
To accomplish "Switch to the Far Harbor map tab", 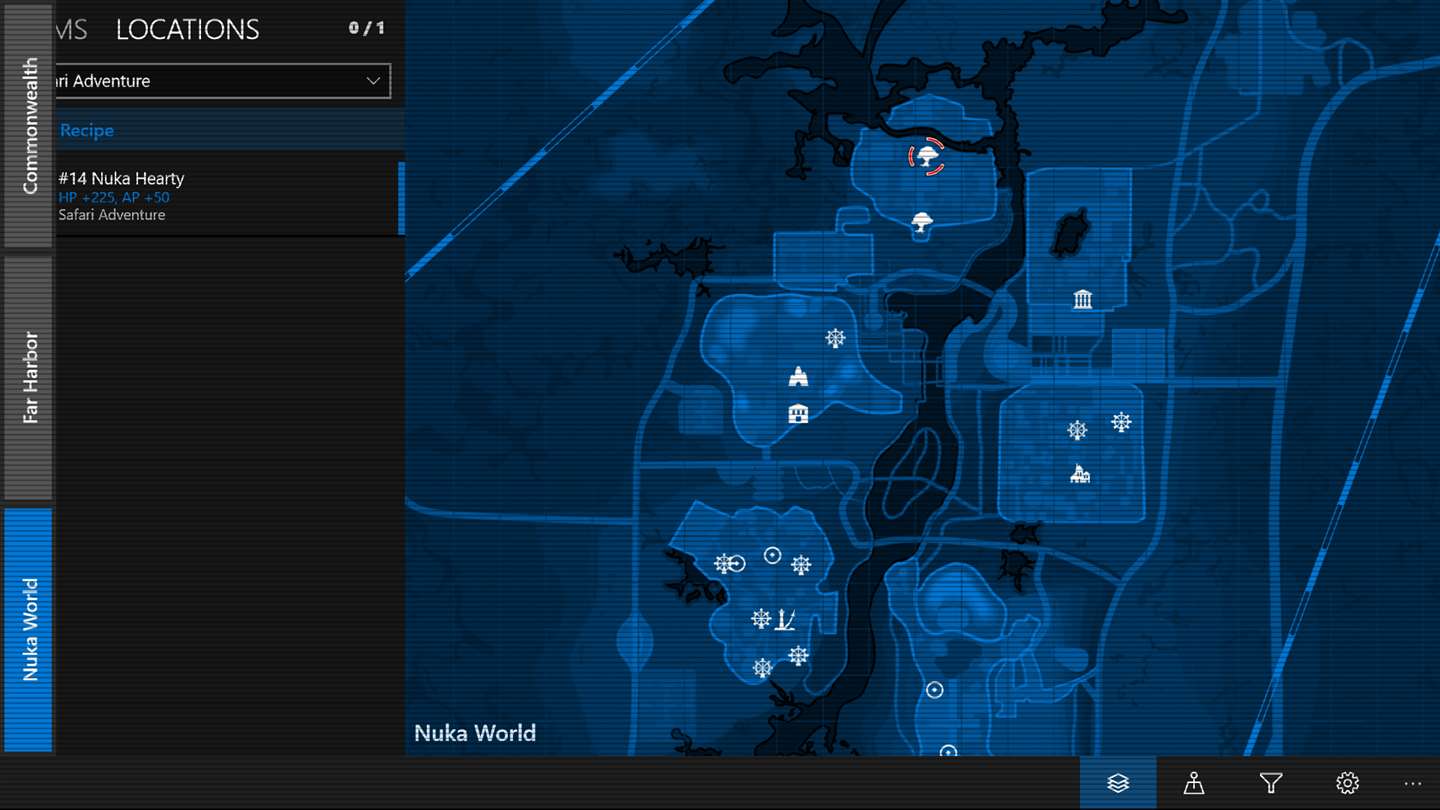I will coord(29,377).
